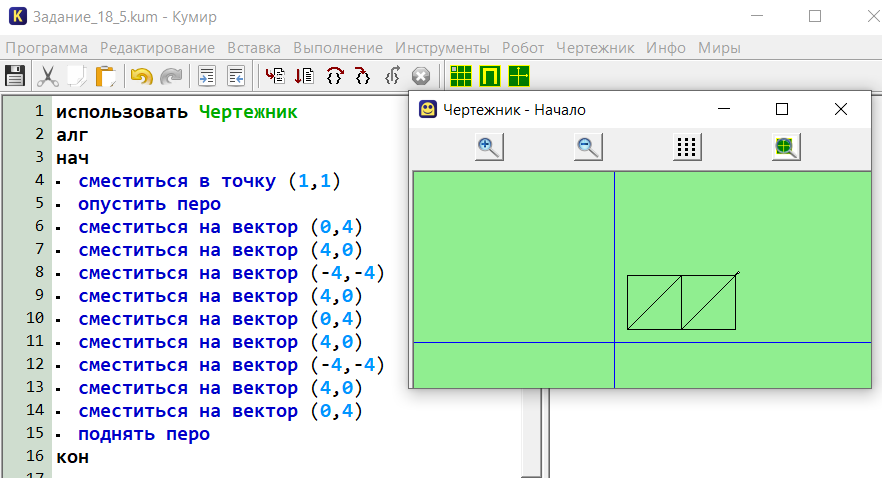Click the Кумир K logo in title bar
This screenshot has height=478, width=882.
click(x=18, y=16)
